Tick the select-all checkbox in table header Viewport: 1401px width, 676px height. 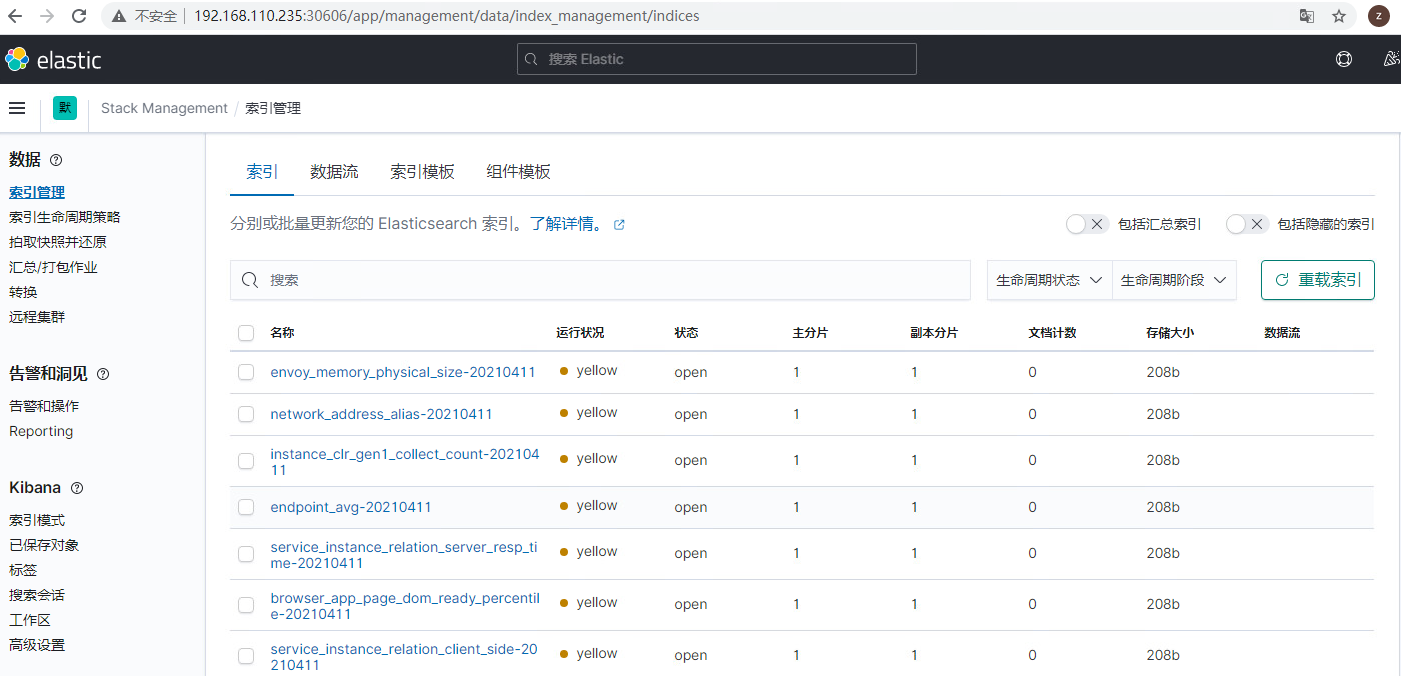(x=246, y=333)
